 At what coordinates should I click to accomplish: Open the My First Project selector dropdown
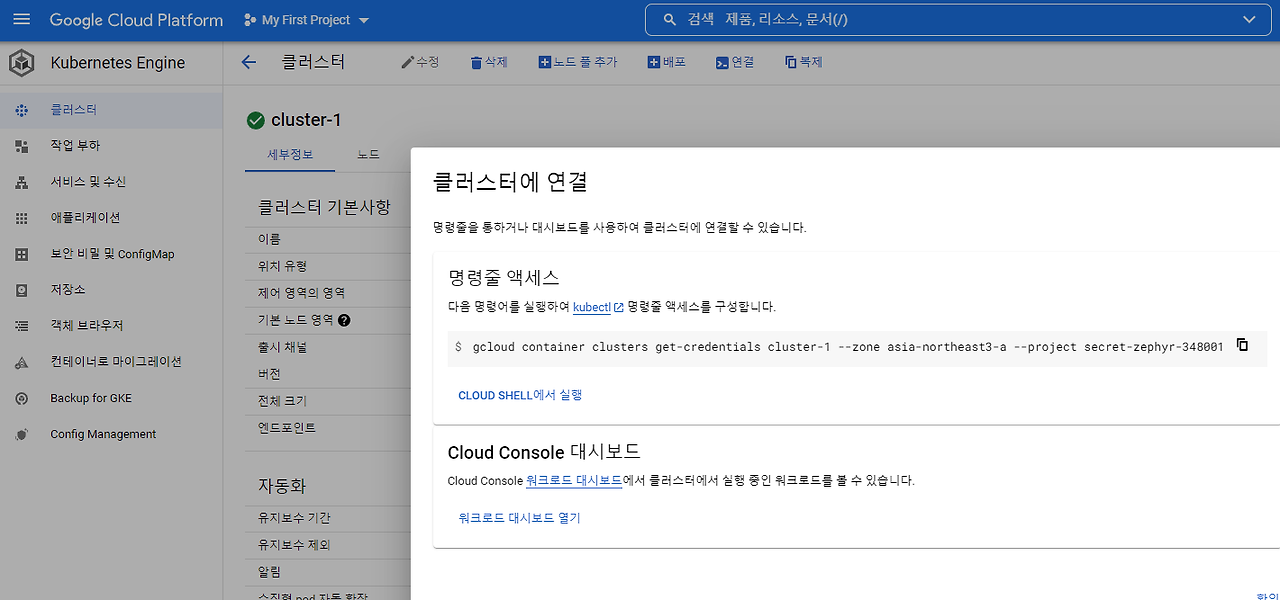tap(306, 20)
